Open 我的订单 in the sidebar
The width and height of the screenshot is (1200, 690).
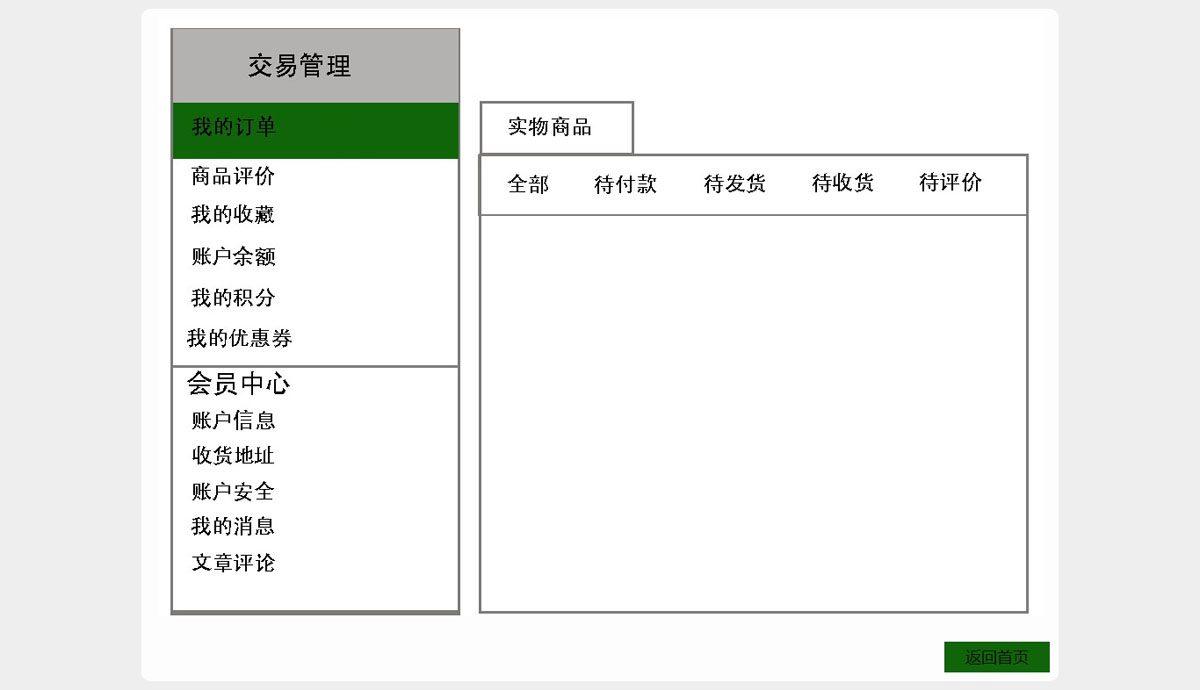[x=315, y=130]
